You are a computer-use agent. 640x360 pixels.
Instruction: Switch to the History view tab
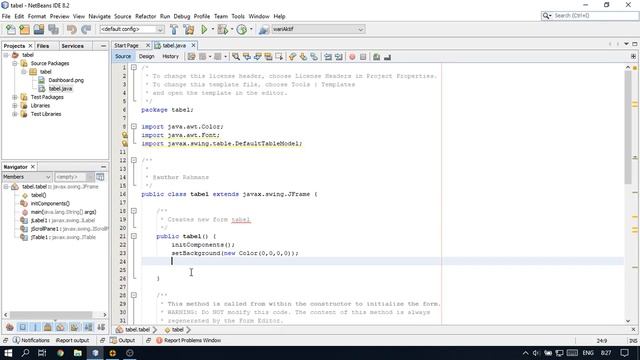[170, 57]
